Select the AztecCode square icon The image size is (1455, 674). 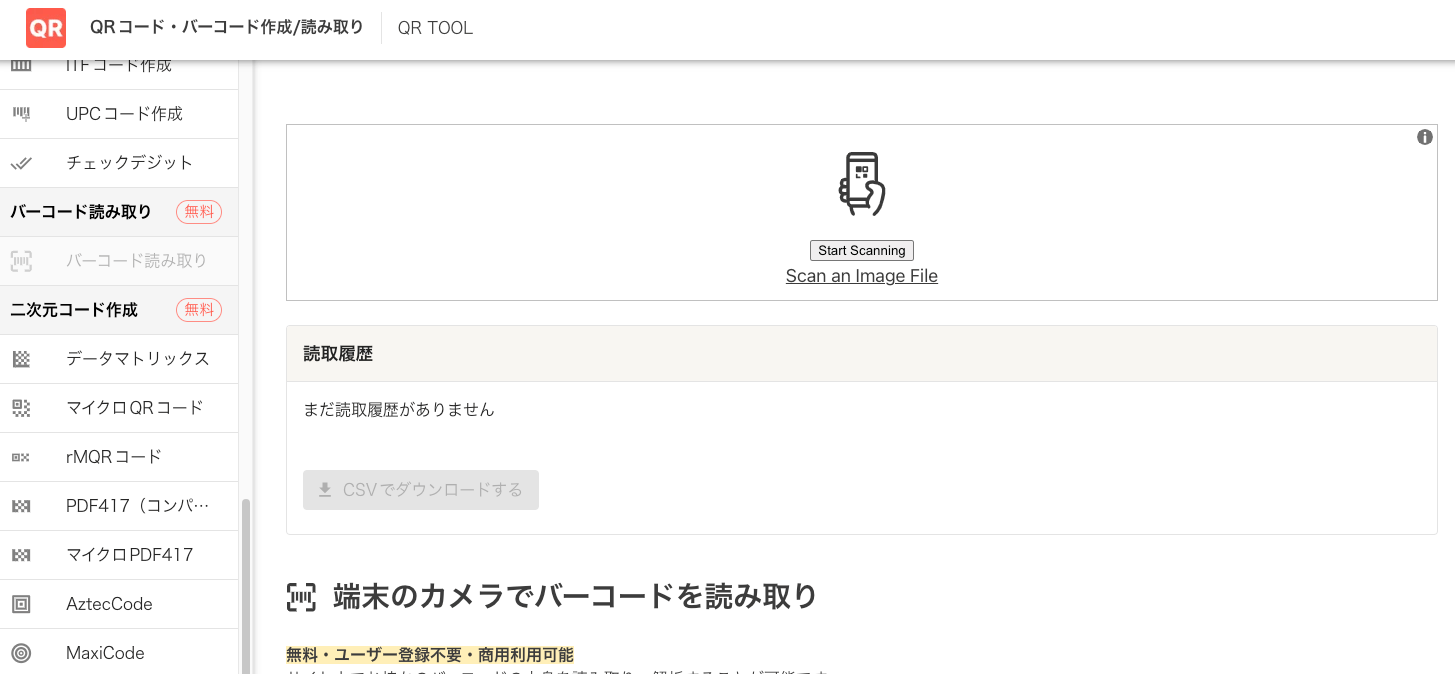click(21, 604)
